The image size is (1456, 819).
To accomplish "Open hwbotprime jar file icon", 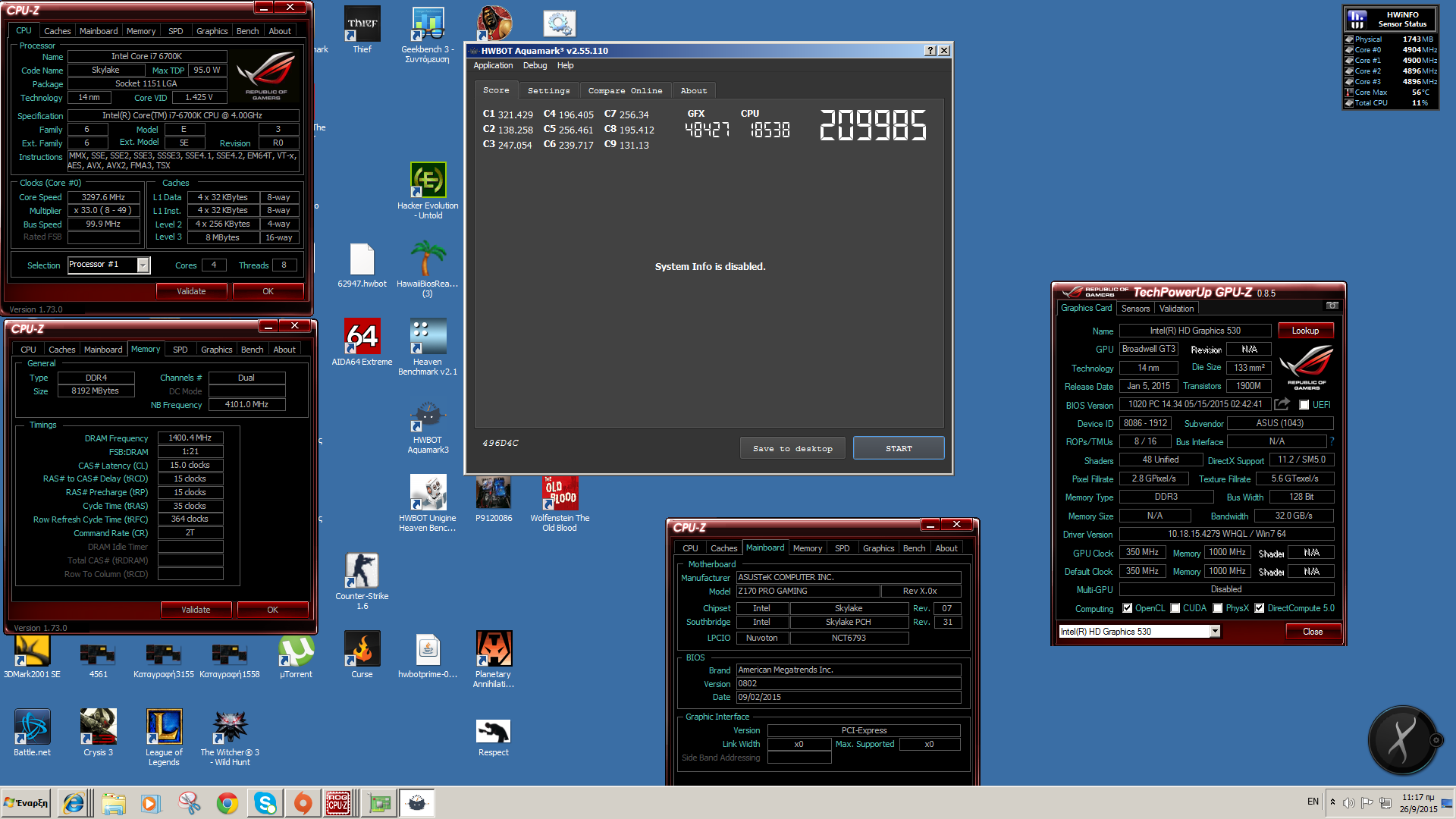I will pyautogui.click(x=428, y=654).
